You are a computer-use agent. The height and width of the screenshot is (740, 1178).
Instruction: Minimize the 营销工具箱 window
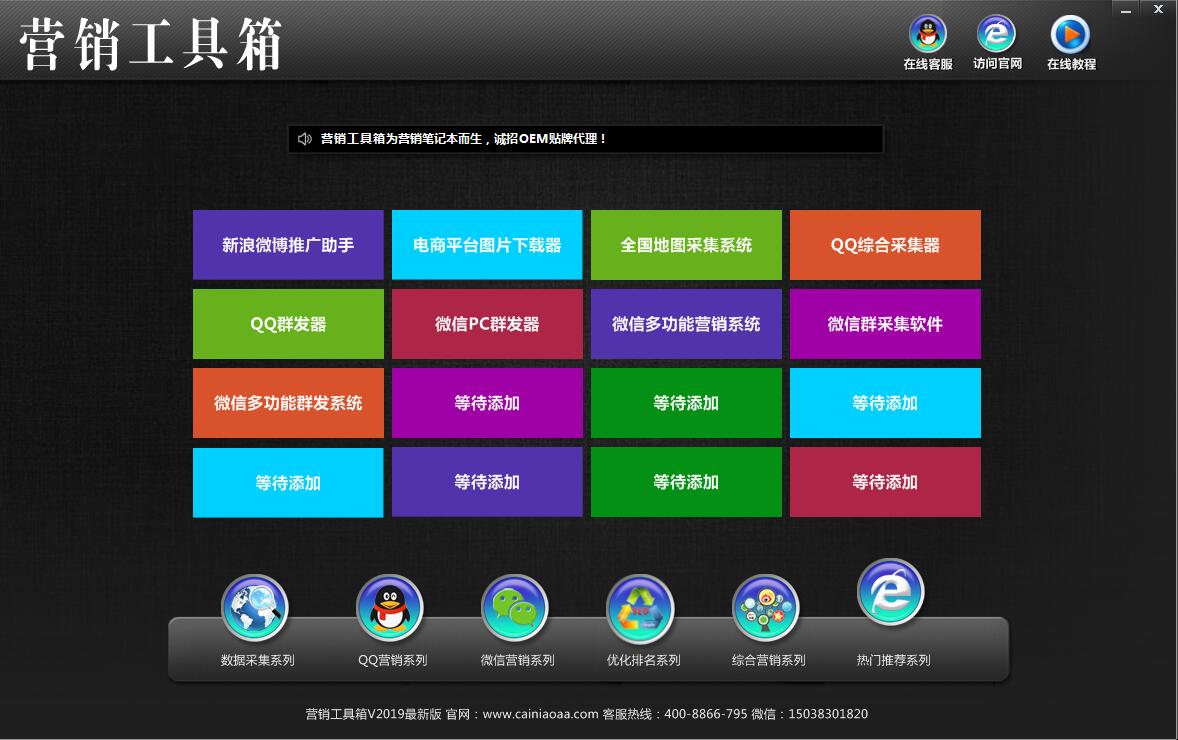click(x=1125, y=10)
